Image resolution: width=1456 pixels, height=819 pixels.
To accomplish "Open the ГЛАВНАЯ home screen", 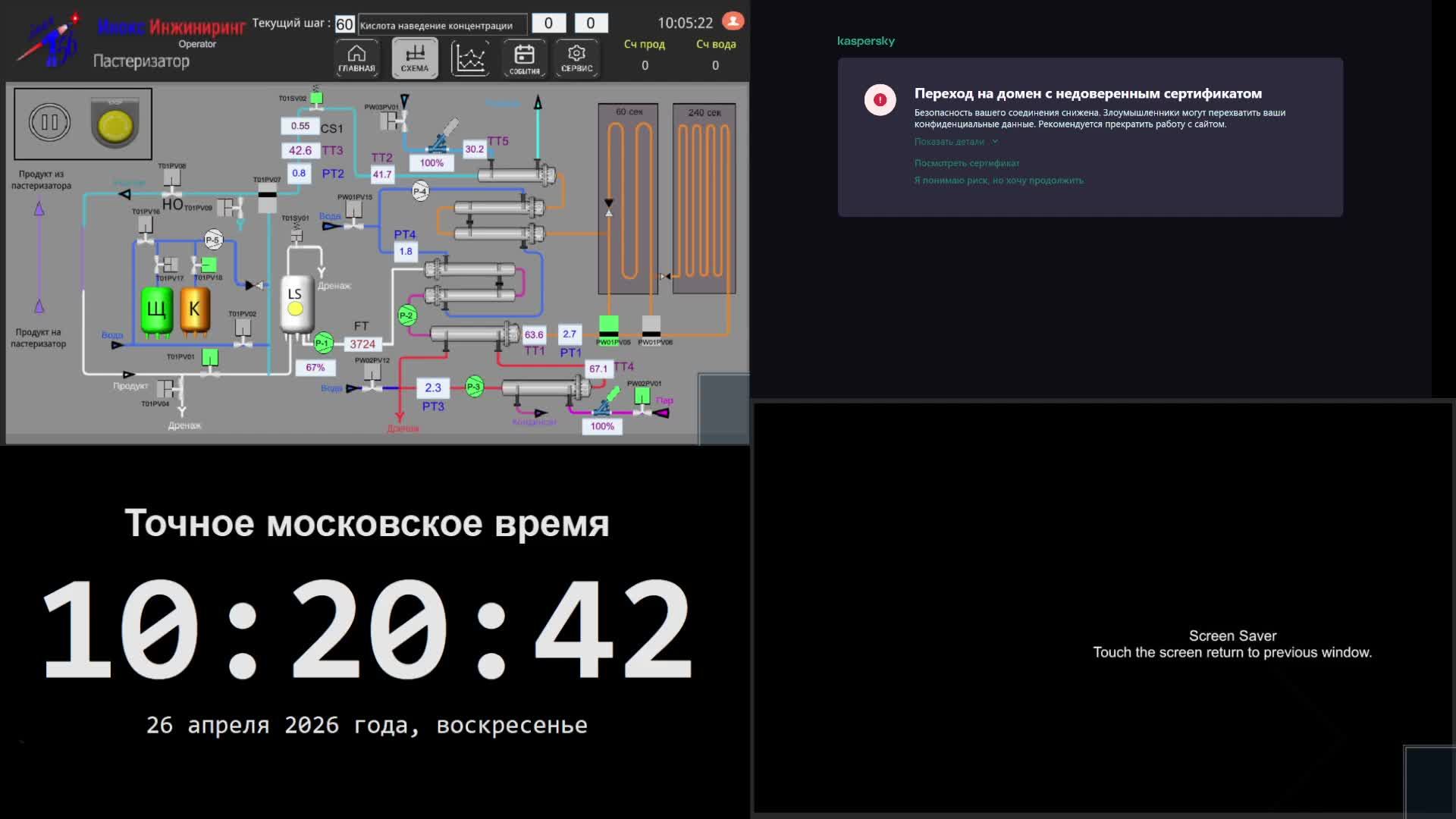I will [356, 57].
